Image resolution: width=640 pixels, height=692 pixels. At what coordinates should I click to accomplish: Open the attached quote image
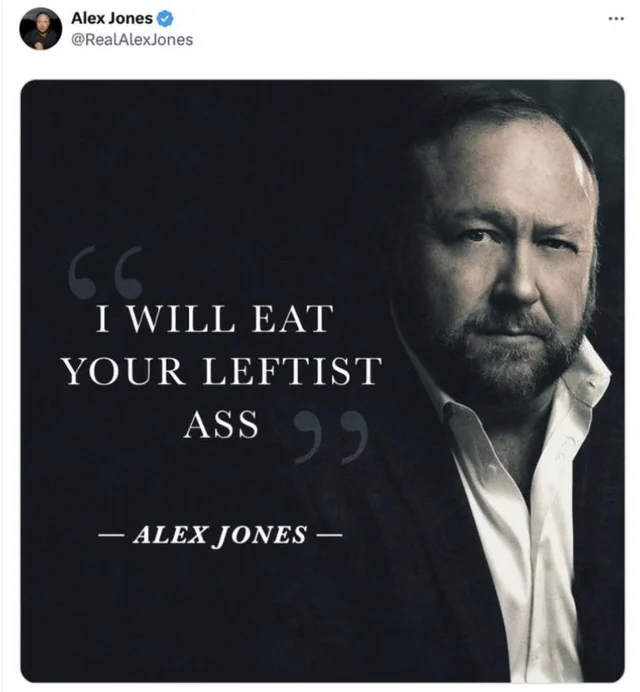[x=322, y=381]
